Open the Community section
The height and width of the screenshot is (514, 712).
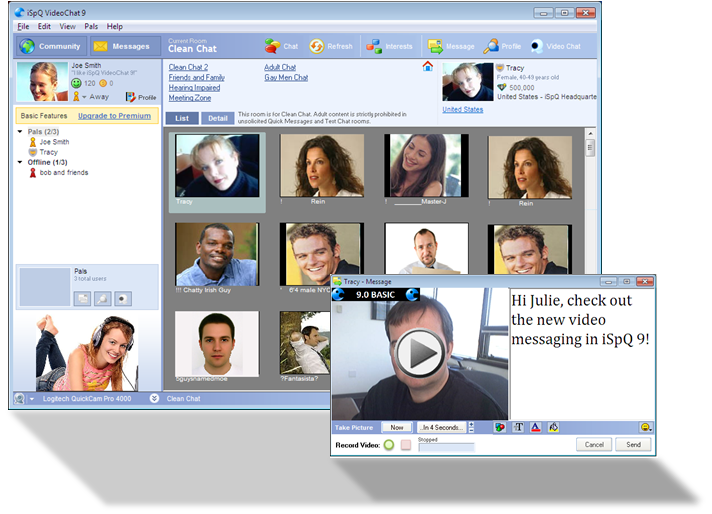click(50, 46)
